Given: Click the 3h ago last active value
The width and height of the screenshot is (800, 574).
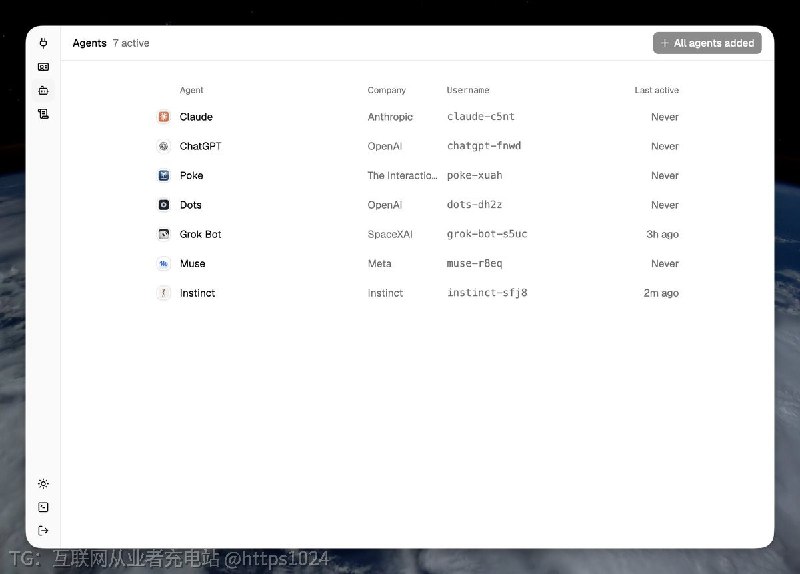Looking at the screenshot, I should [x=662, y=234].
